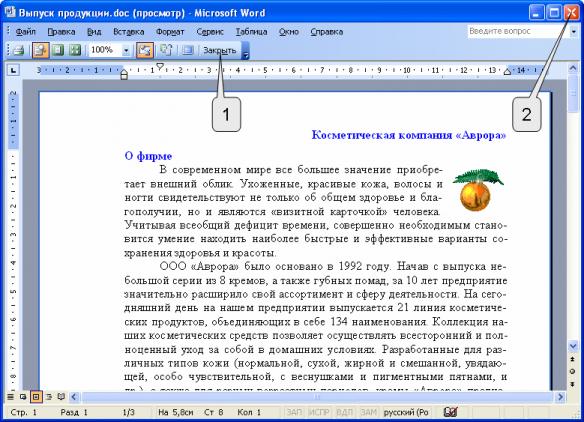Open the Файл menu
584x422 pixels.
[26, 32]
